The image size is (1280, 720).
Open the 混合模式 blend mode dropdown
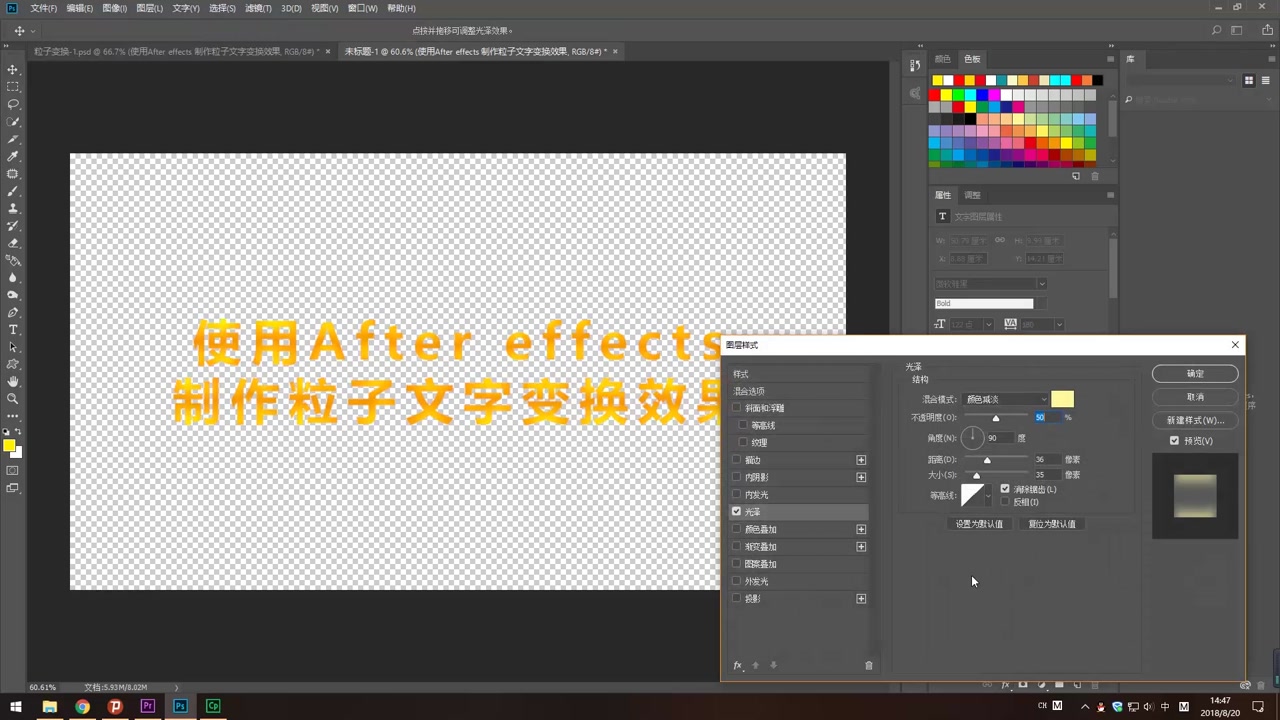pos(1005,399)
